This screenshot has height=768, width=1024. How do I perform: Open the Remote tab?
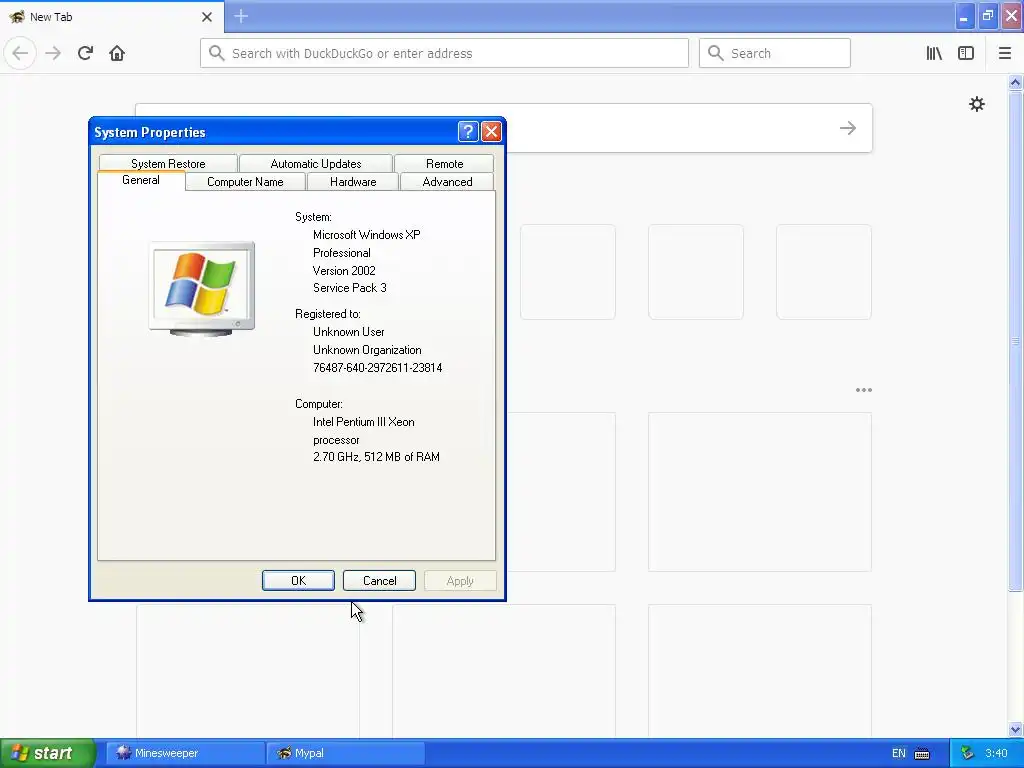[x=444, y=163]
